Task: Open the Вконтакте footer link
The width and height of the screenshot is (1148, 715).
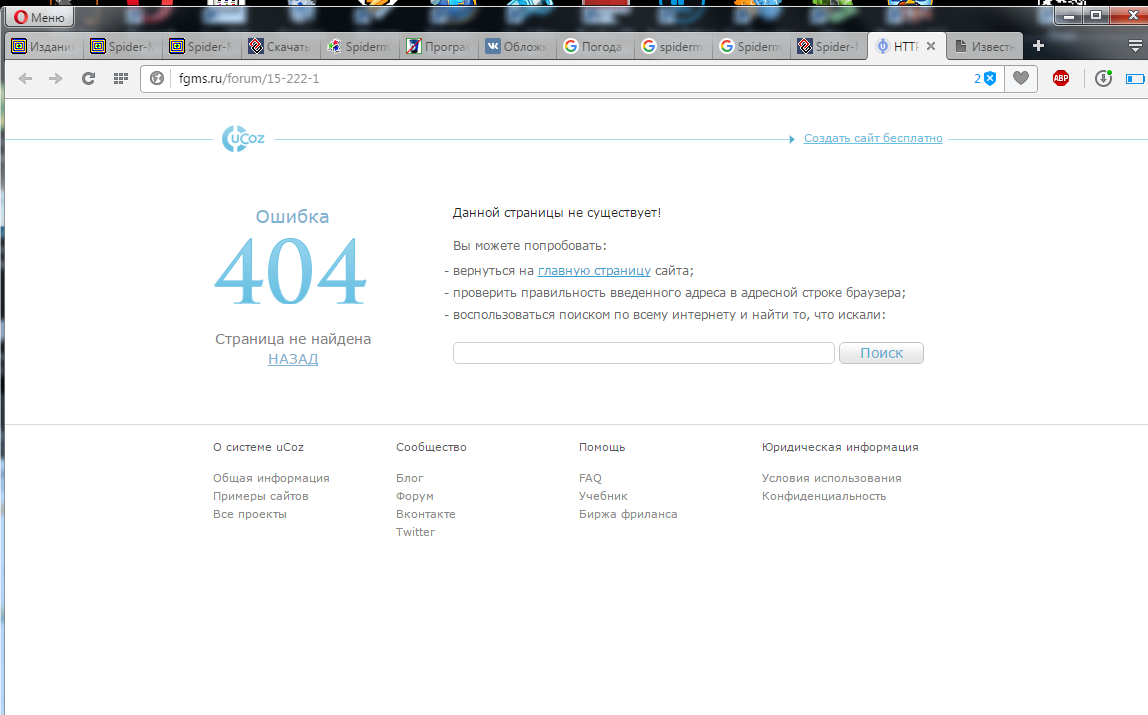Action: (x=425, y=514)
